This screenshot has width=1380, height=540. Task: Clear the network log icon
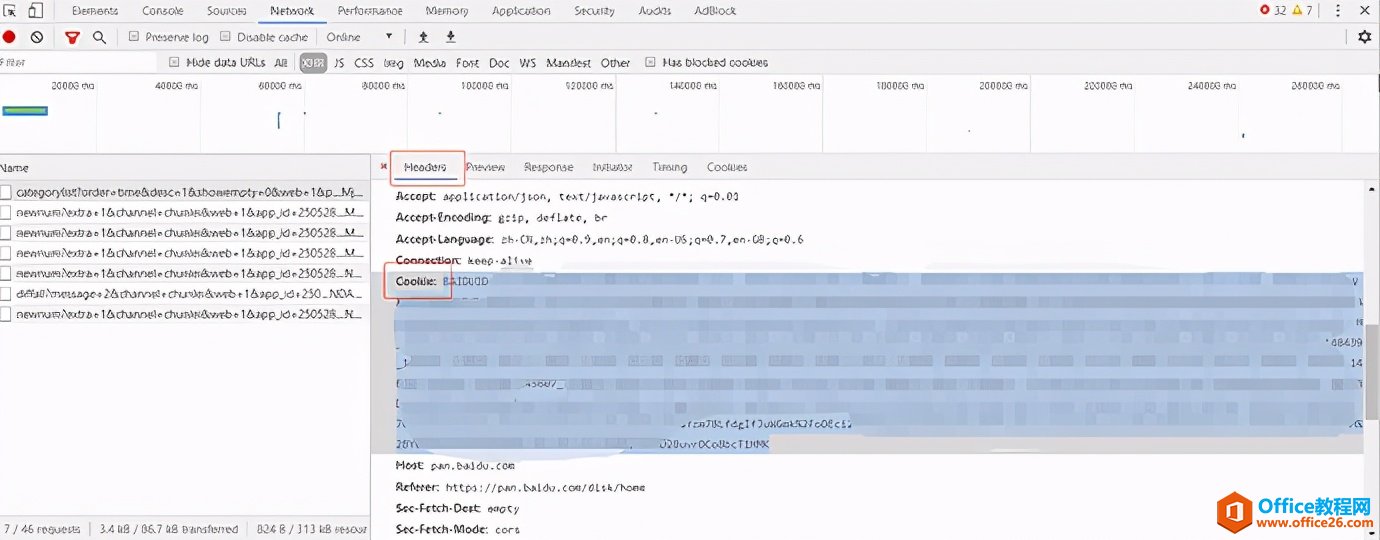[37, 37]
